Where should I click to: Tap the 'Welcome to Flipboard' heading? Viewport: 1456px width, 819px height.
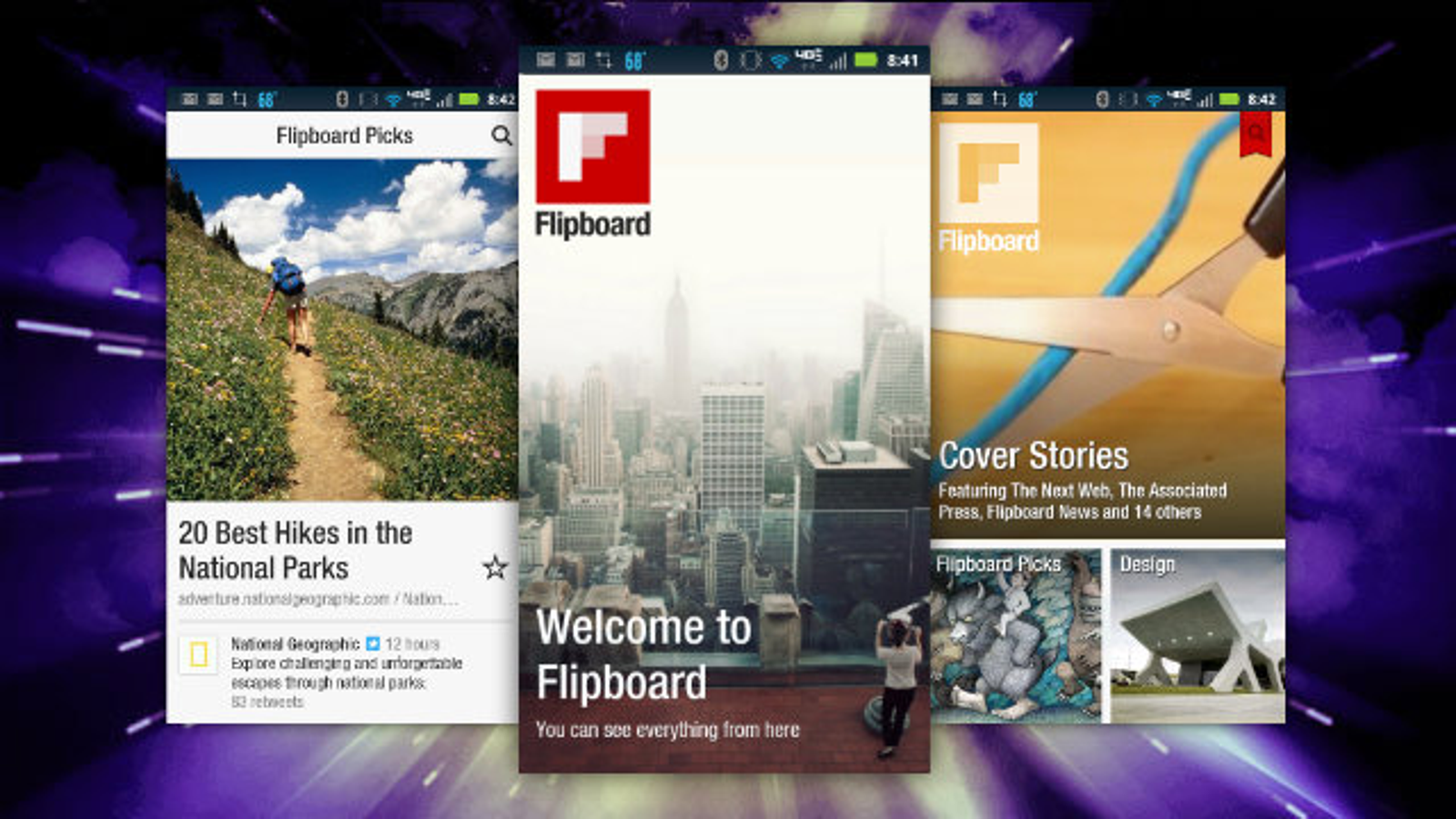click(643, 654)
